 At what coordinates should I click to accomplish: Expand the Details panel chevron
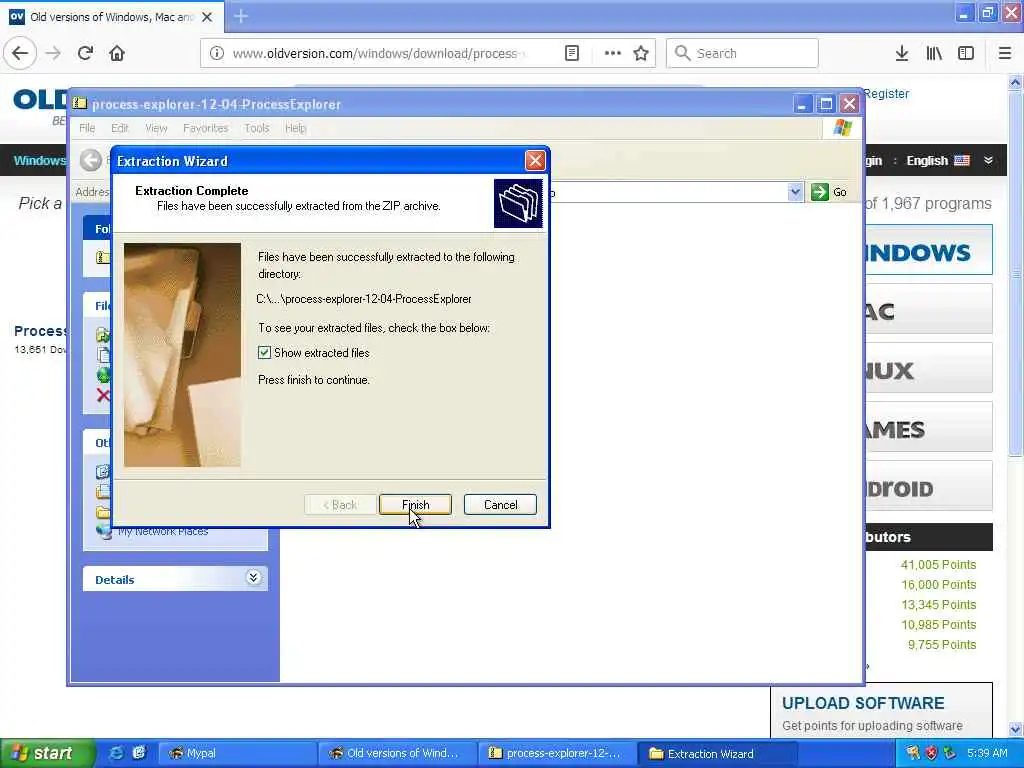(253, 578)
